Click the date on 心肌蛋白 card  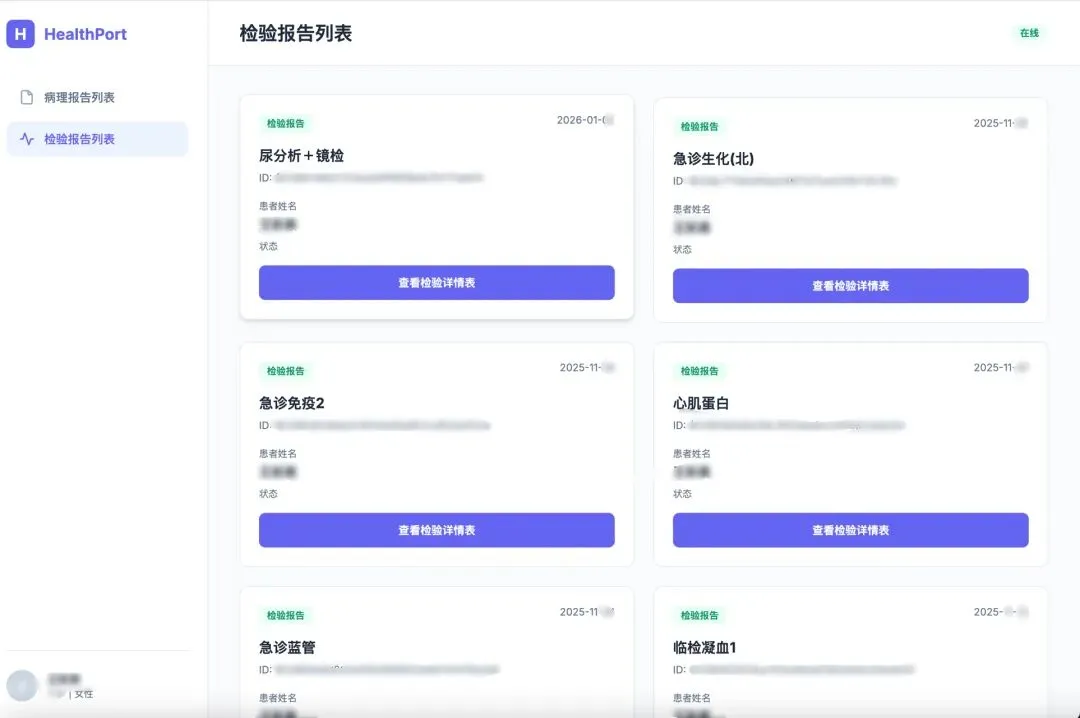pos(1001,367)
